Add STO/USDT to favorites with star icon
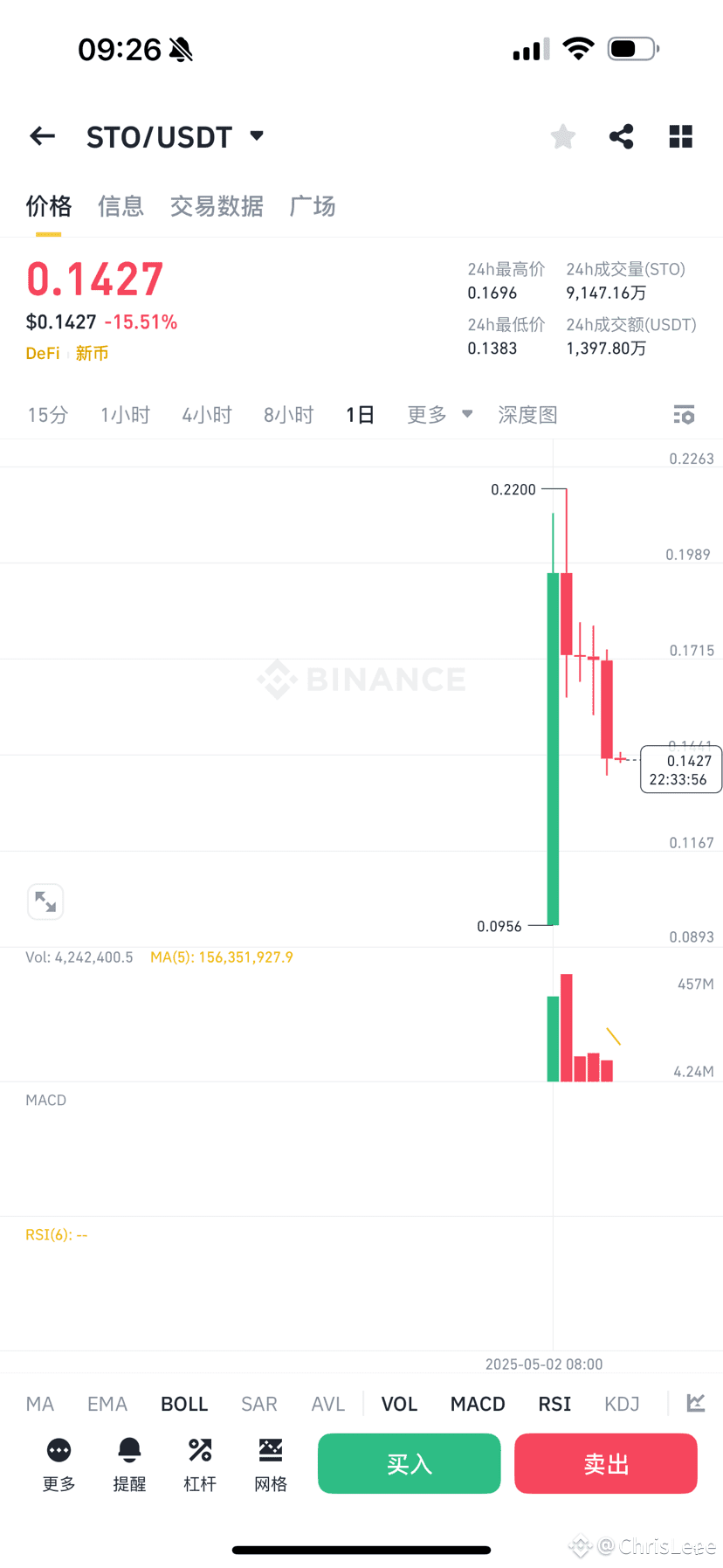This screenshot has width=723, height=1568. tap(563, 136)
